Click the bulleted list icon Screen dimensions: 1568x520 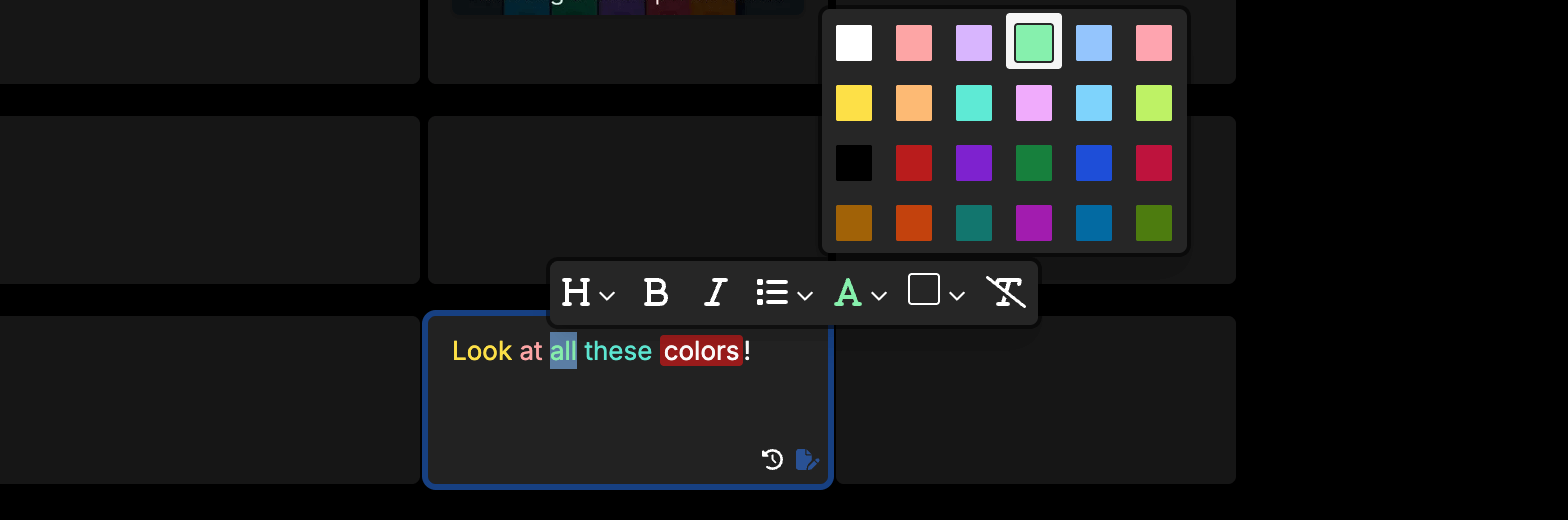[x=772, y=293]
